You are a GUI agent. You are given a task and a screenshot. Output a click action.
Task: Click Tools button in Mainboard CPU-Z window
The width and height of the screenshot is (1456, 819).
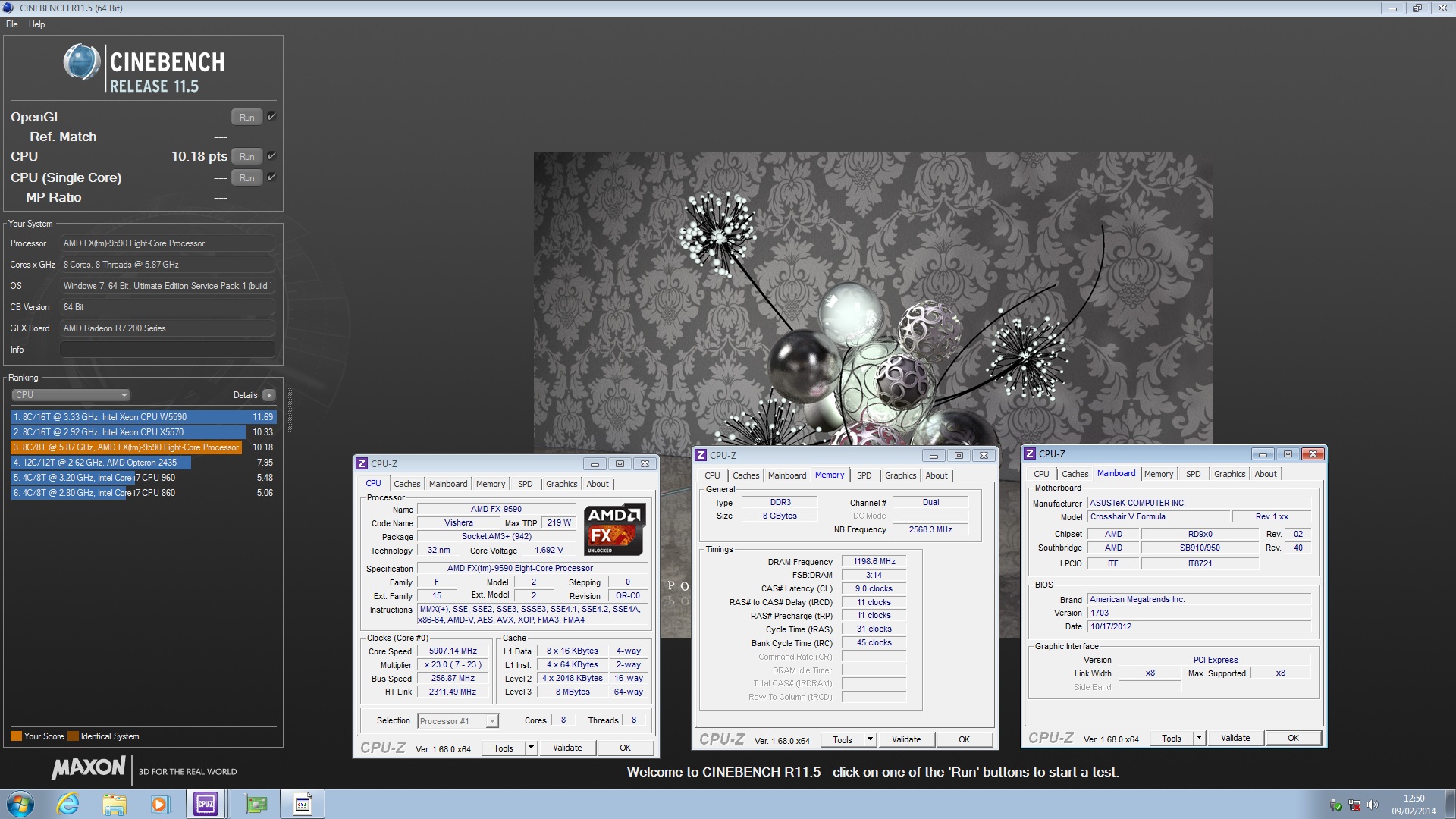tap(1172, 738)
